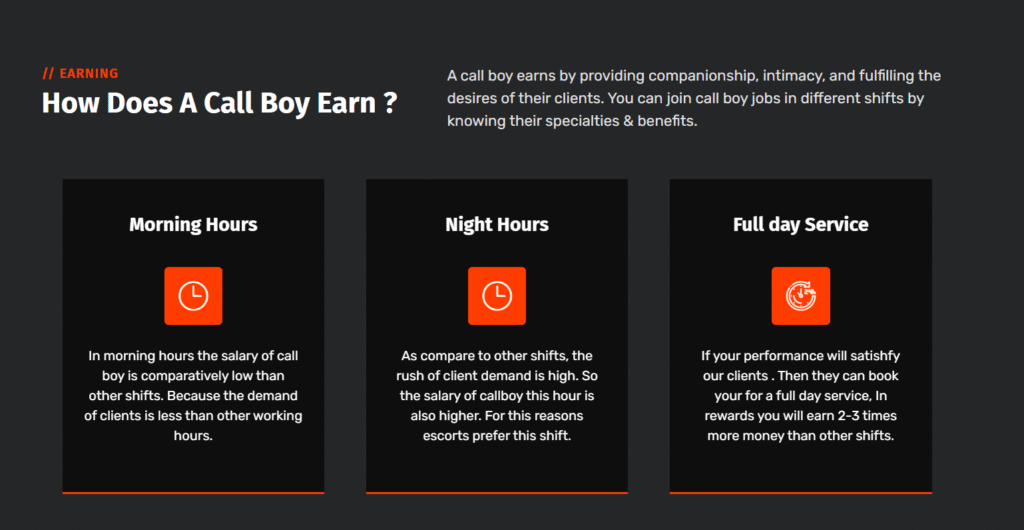Click the 'How Does A Call Boy Earn ?' title
The height and width of the screenshot is (530, 1024).
click(219, 103)
